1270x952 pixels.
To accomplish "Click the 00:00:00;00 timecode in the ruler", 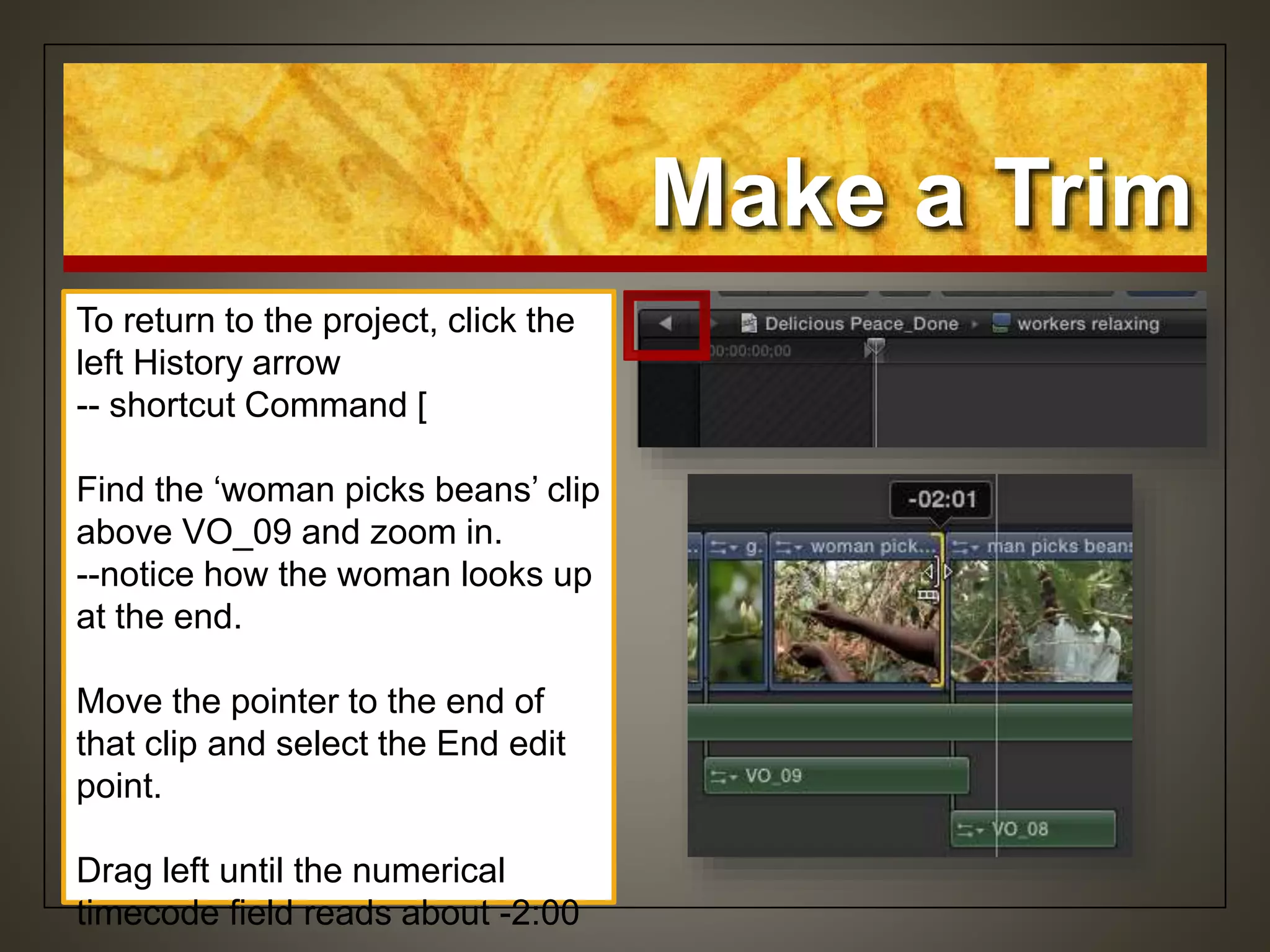I will click(750, 351).
